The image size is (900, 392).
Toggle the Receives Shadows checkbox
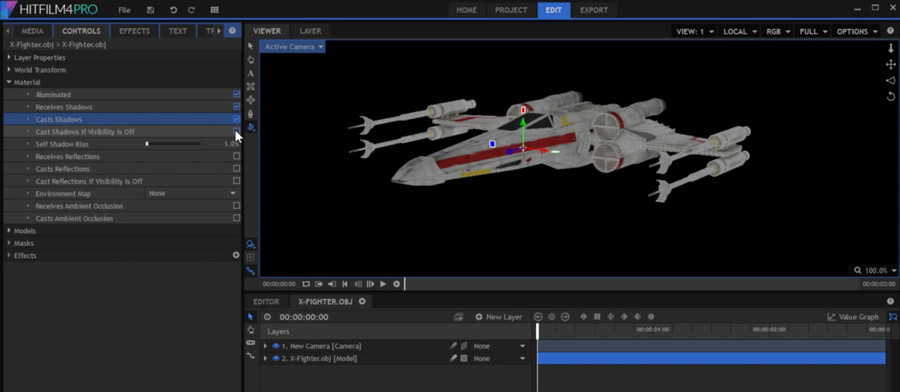pos(236,107)
